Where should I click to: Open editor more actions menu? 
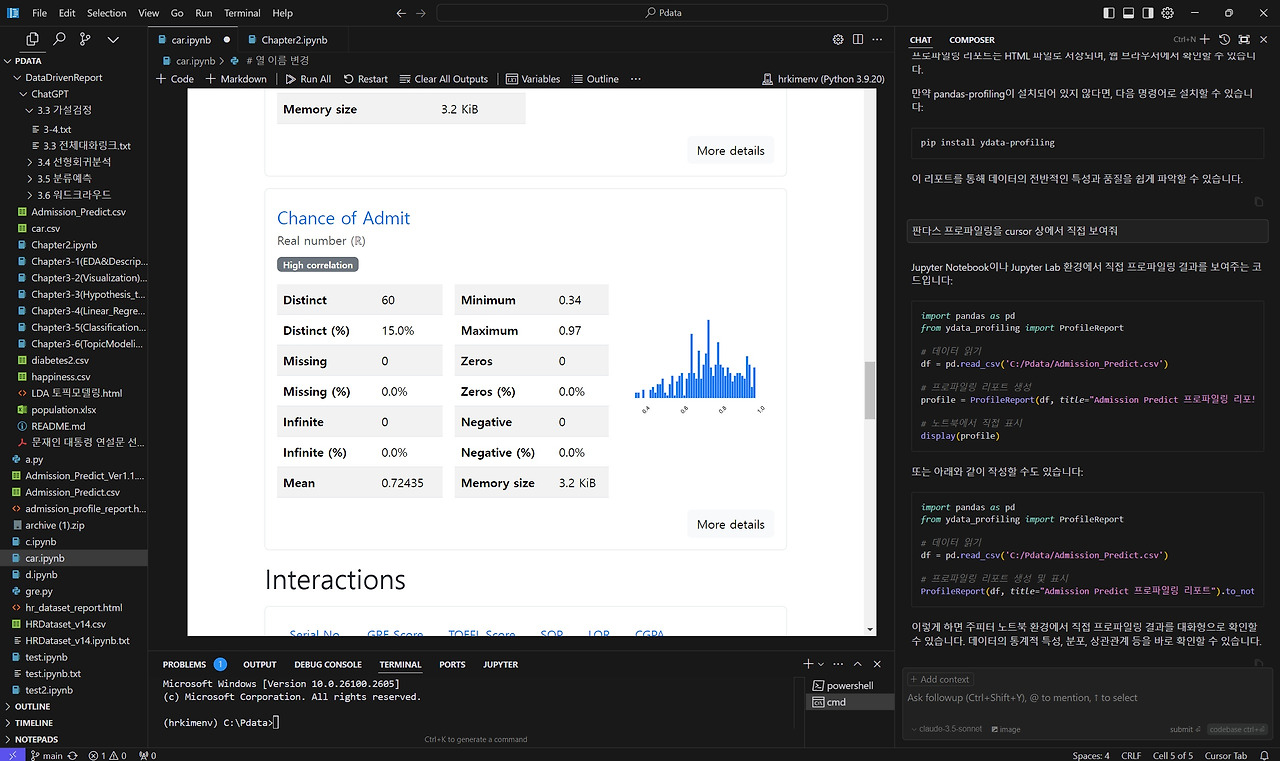(878, 40)
